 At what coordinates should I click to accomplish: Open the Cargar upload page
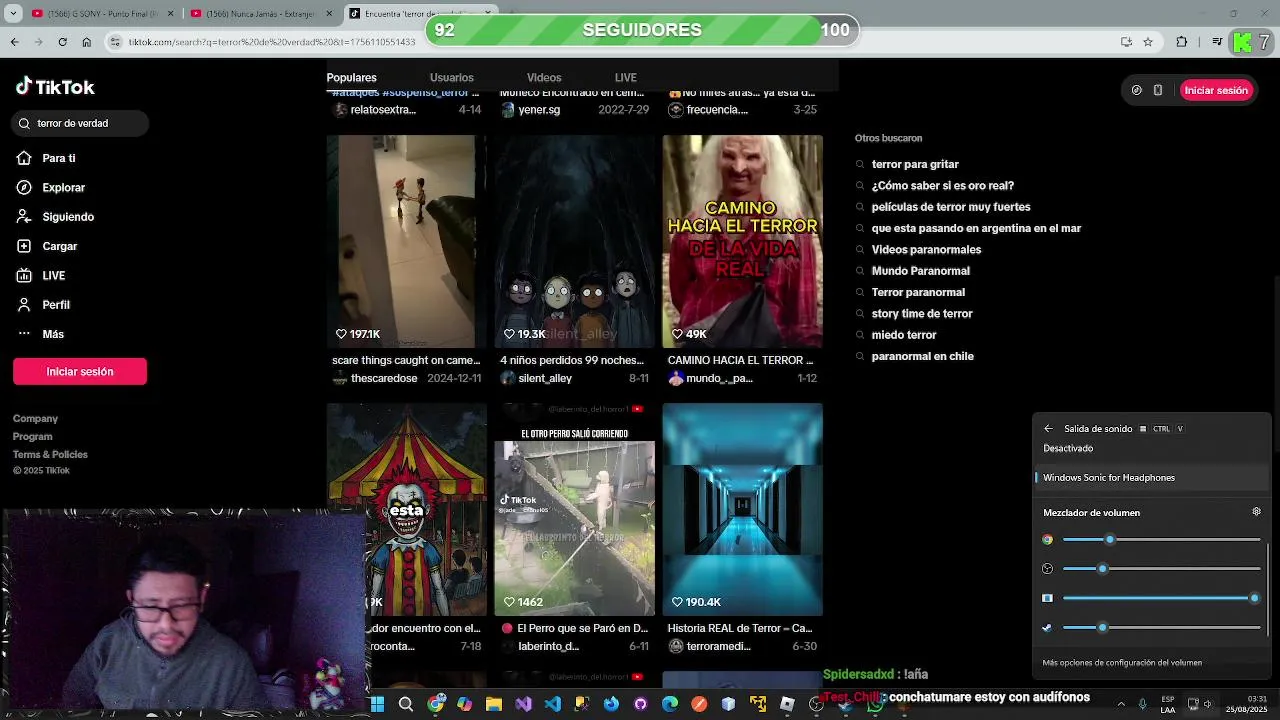47,246
